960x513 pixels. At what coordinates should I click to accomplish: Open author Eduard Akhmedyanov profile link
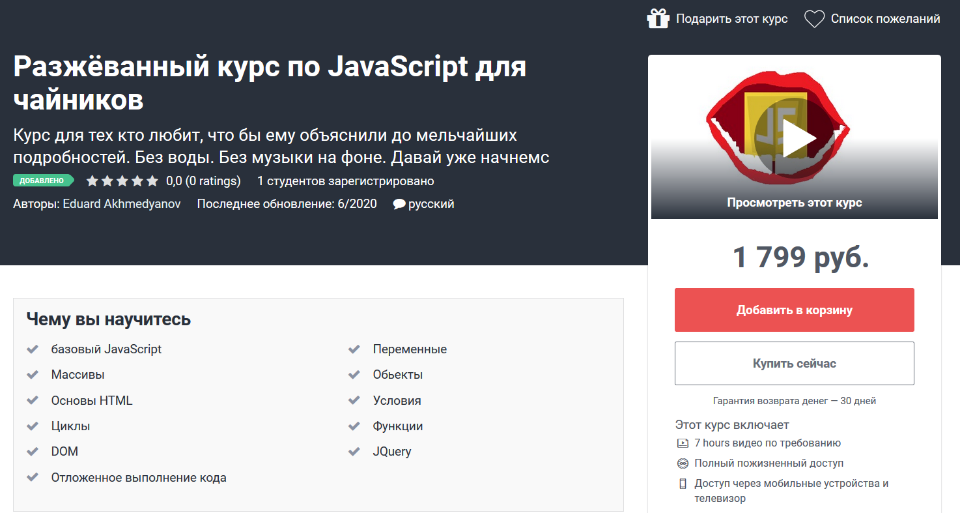[x=121, y=204]
